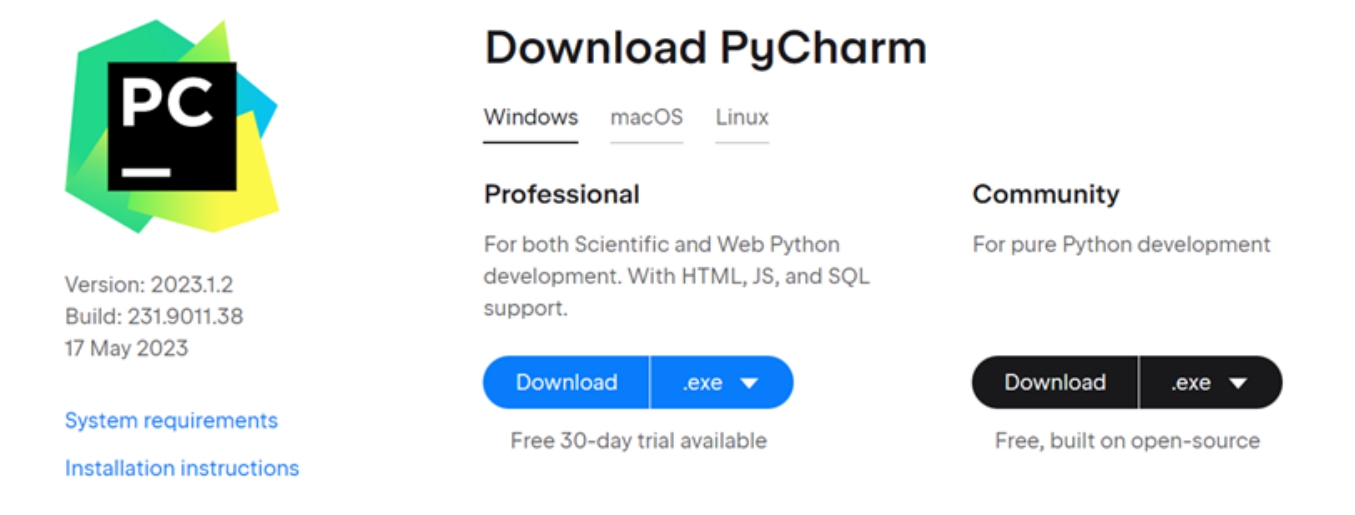The height and width of the screenshot is (515, 1355).
Task: Open the Linux tab
Action: [742, 117]
